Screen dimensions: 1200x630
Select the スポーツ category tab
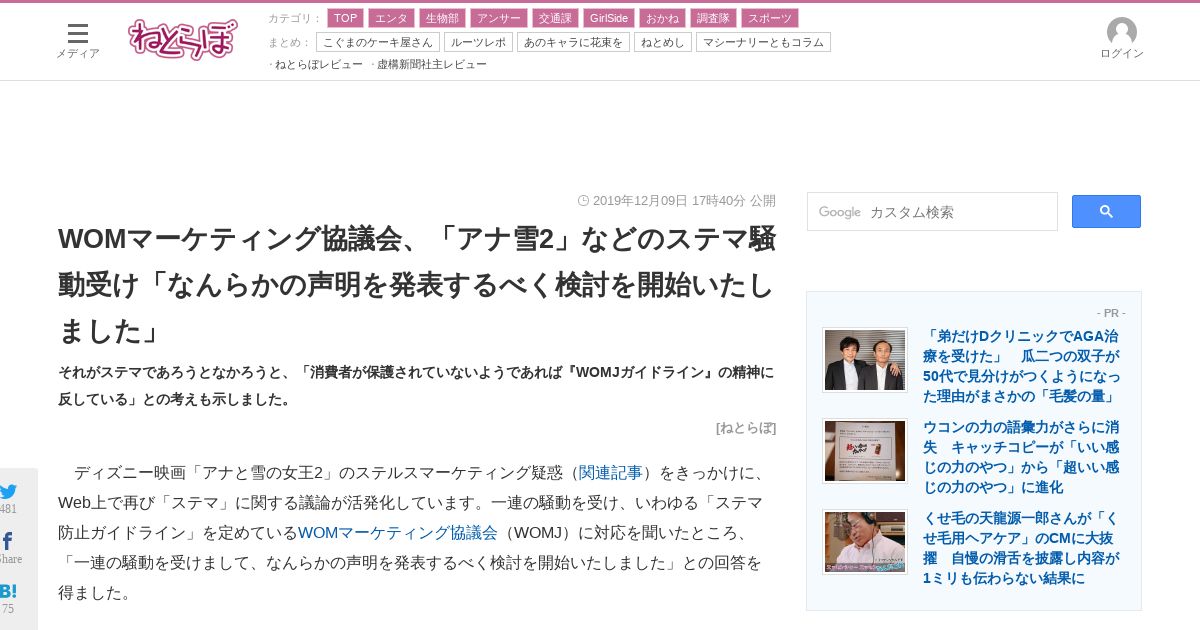[770, 18]
